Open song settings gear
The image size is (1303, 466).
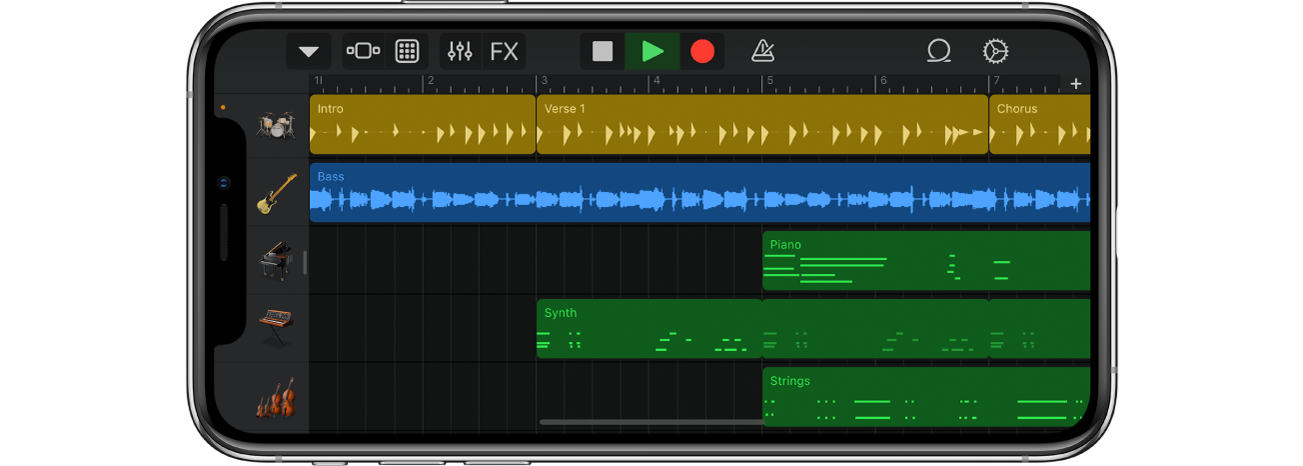click(994, 52)
